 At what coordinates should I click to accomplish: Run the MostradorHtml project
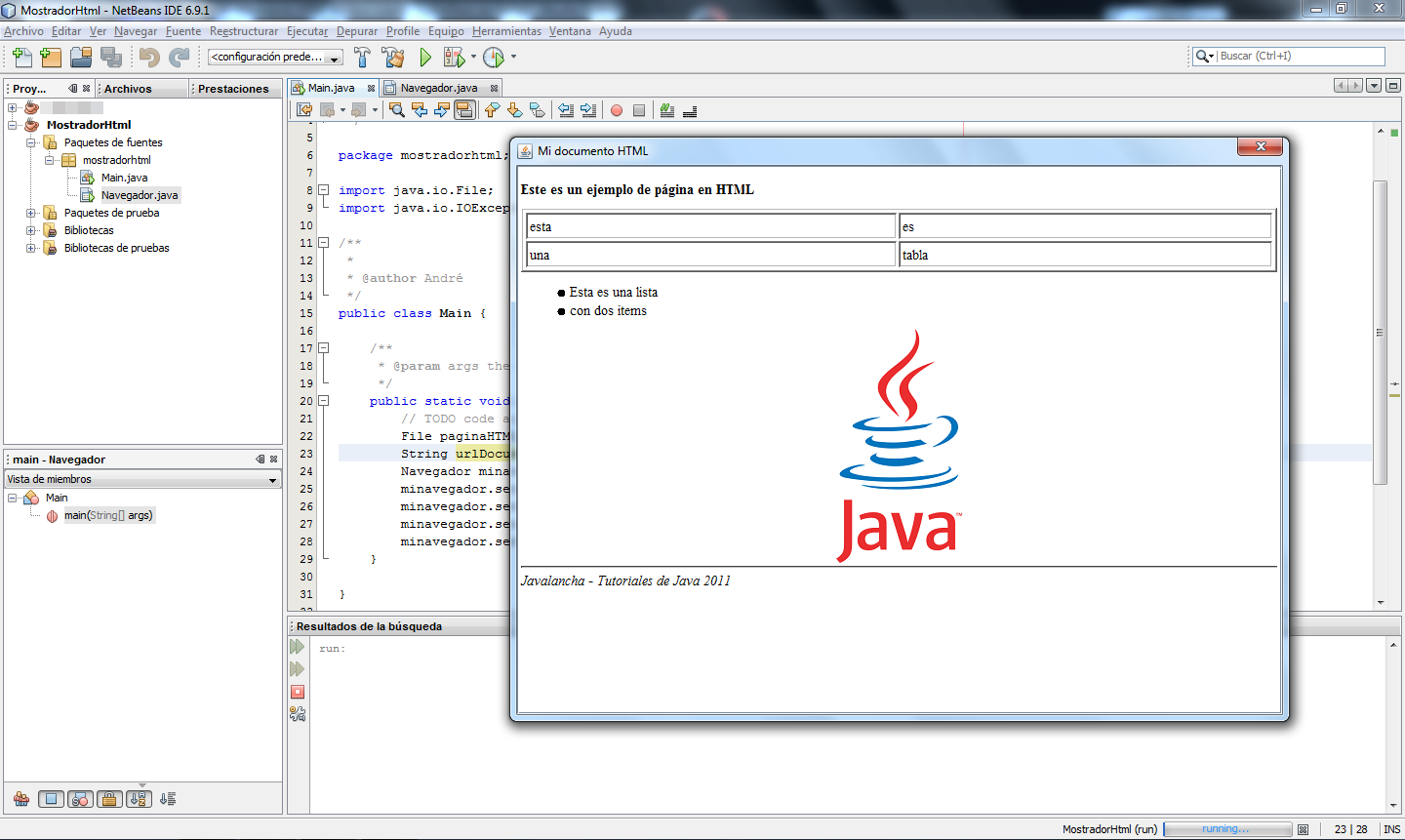pos(424,57)
